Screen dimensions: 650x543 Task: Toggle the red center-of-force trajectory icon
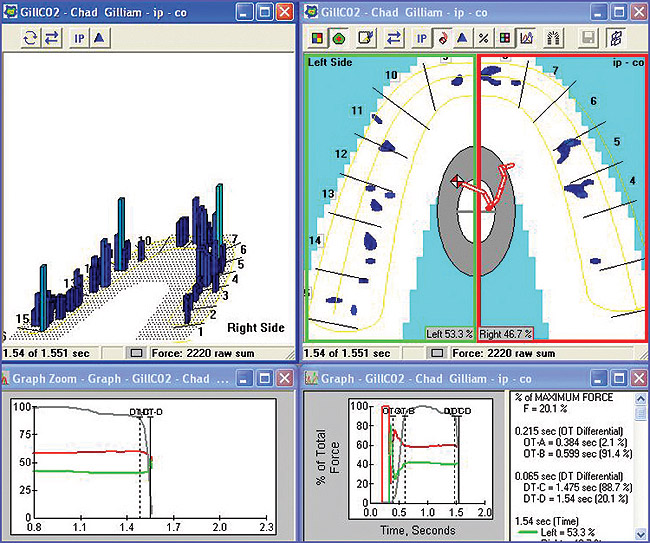click(443, 39)
